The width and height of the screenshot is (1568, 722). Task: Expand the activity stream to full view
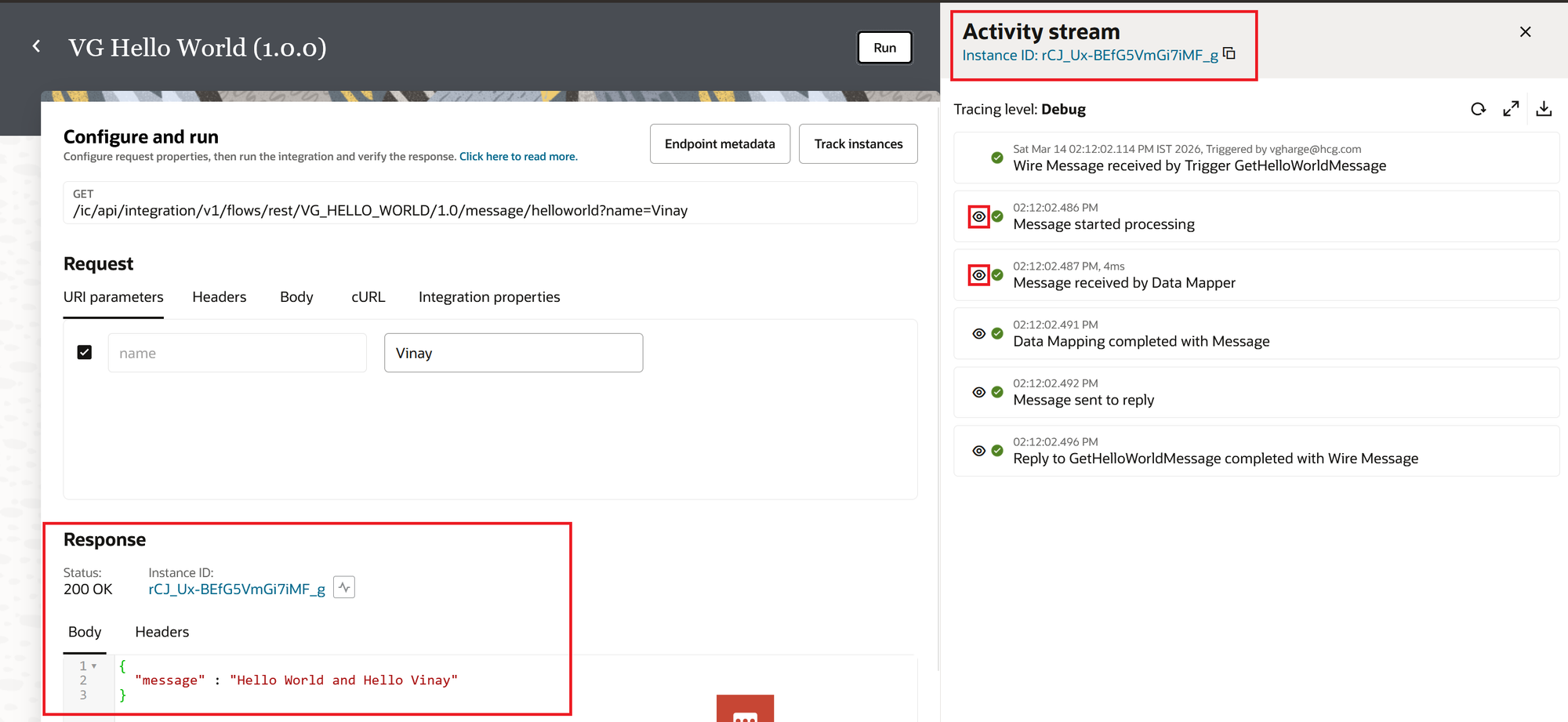click(x=1511, y=109)
